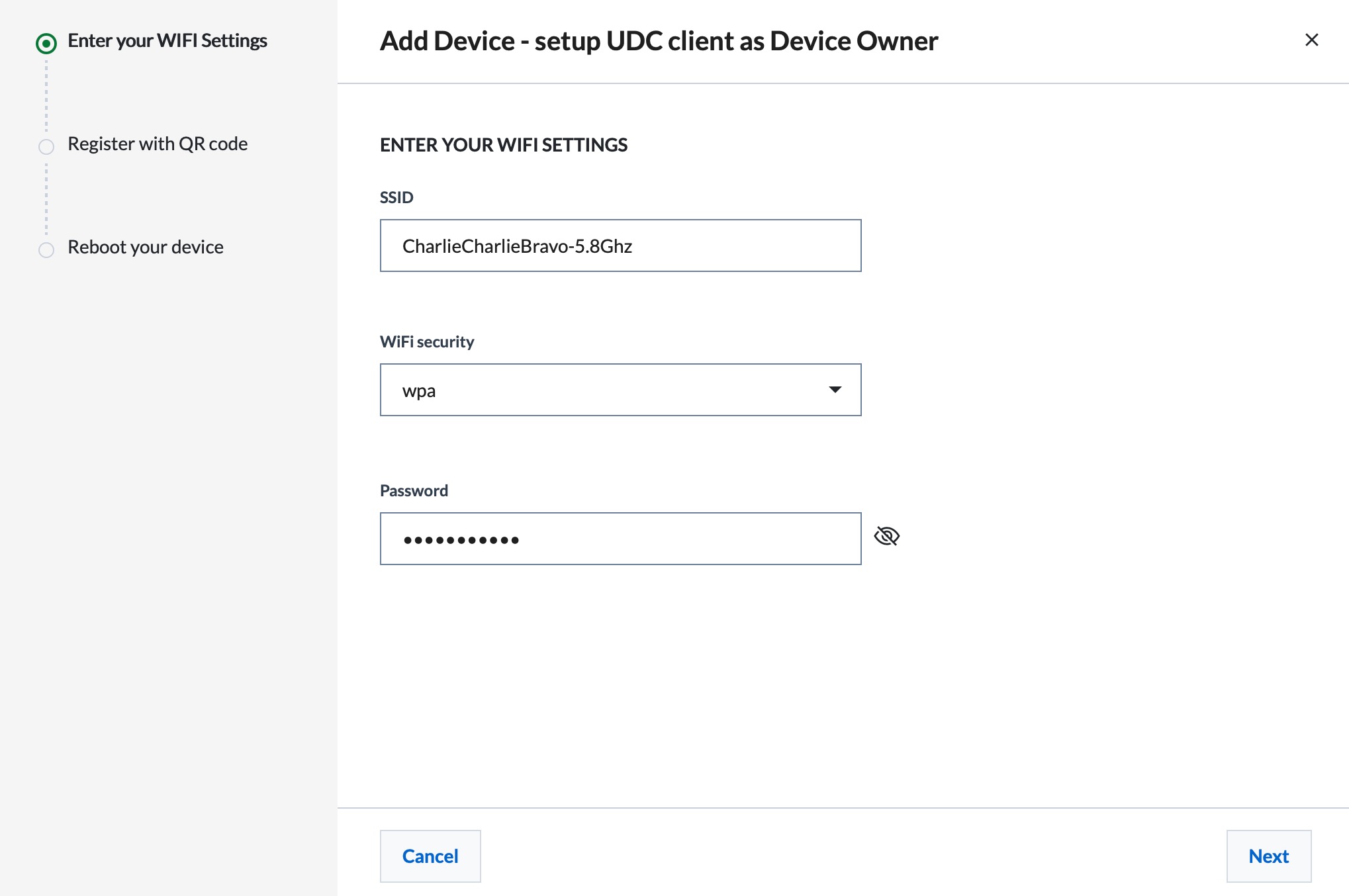
Task: Proceed with the Next button
Action: pyautogui.click(x=1268, y=856)
